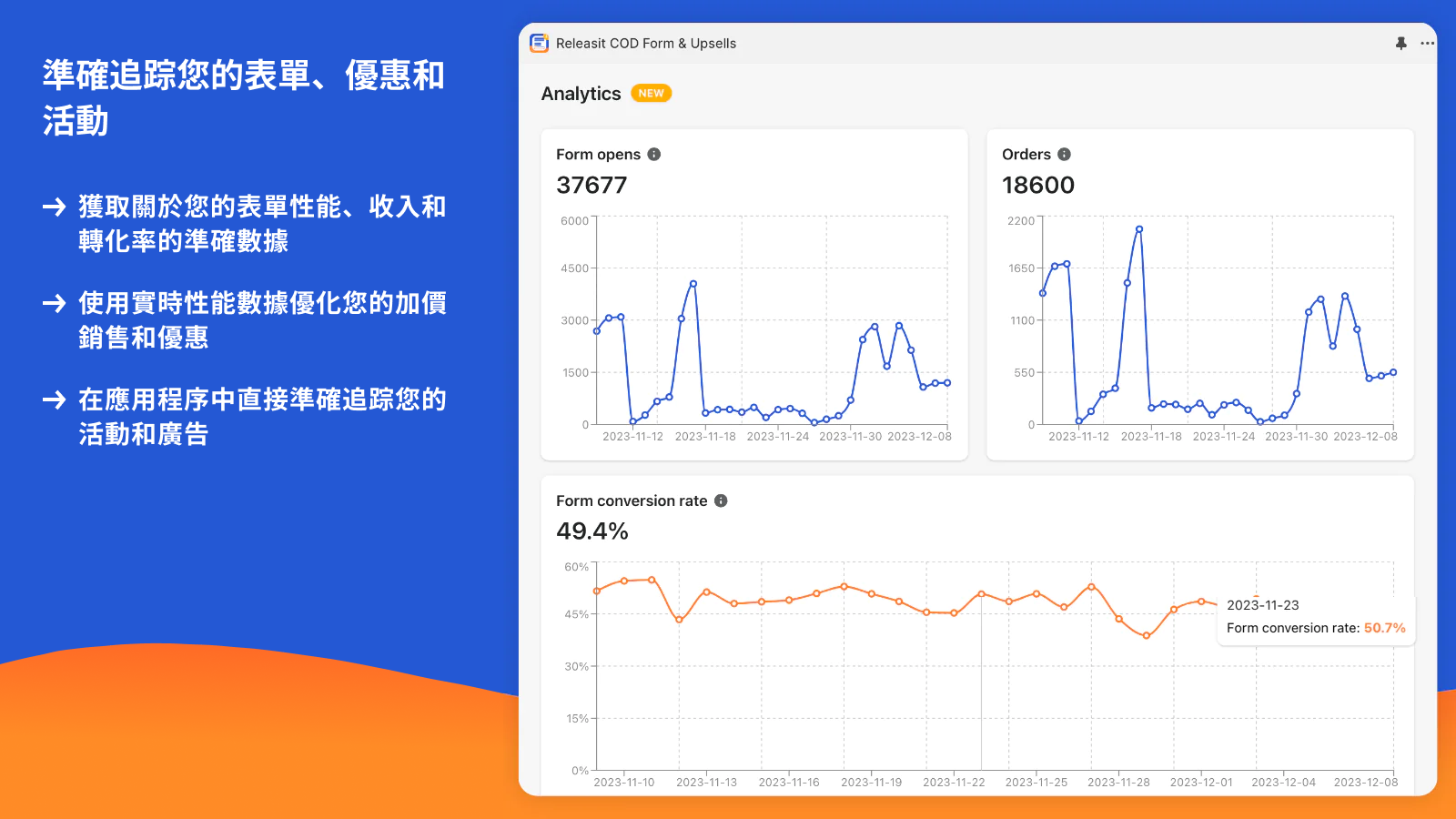1456x819 pixels.
Task: Click the highest peak point in Form opens chart
Action: (693, 284)
